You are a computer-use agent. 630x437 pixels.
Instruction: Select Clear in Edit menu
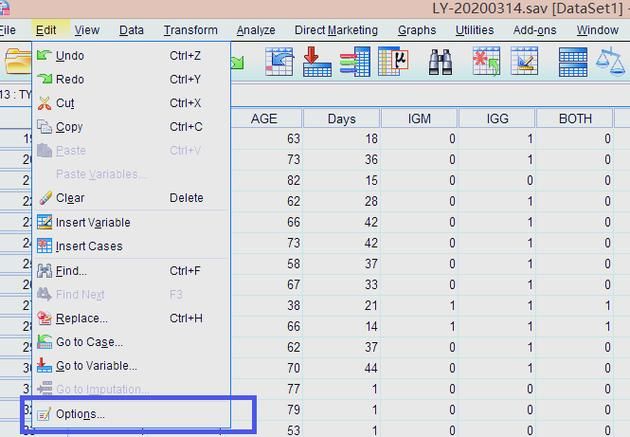131,198
